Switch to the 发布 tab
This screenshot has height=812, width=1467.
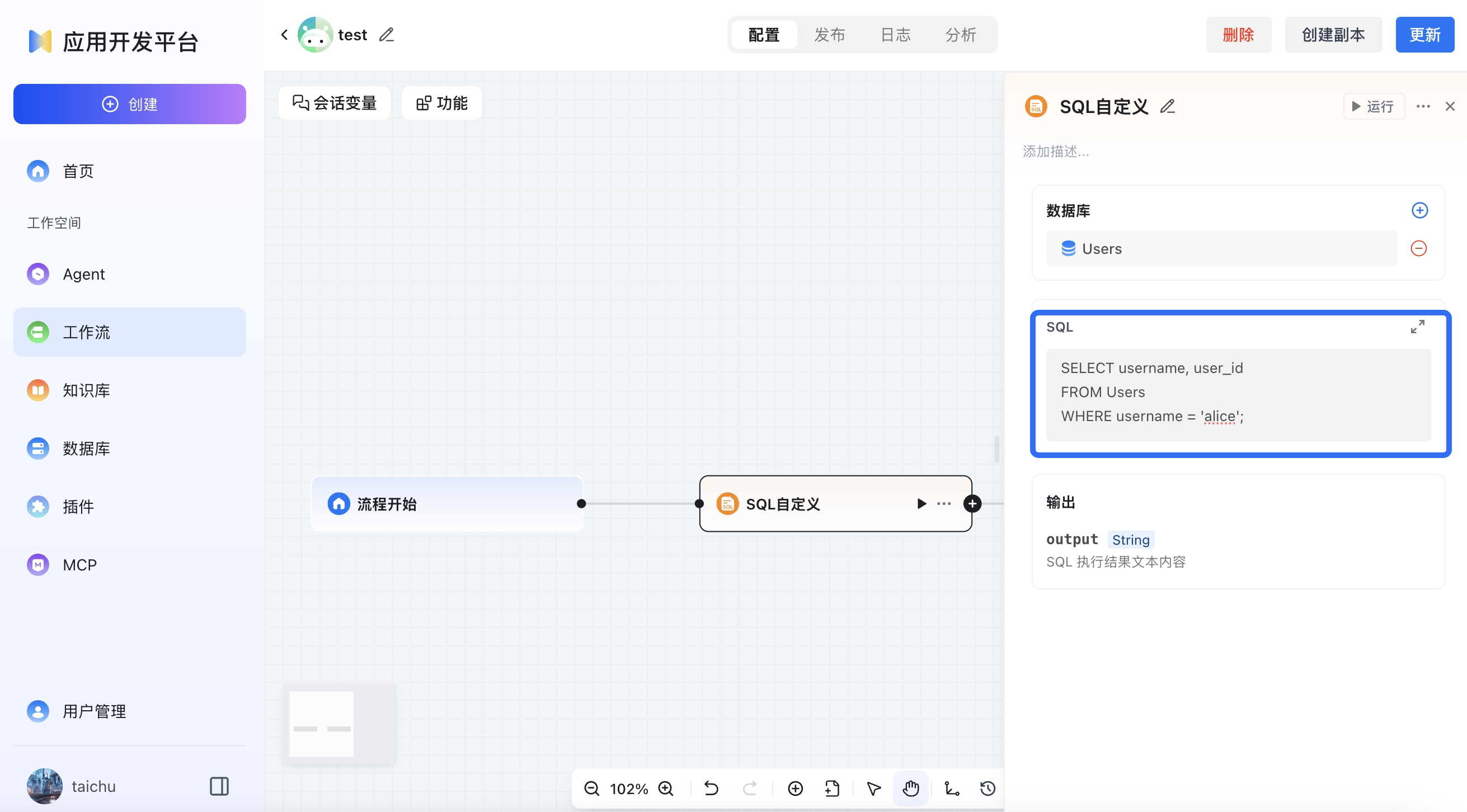(829, 35)
